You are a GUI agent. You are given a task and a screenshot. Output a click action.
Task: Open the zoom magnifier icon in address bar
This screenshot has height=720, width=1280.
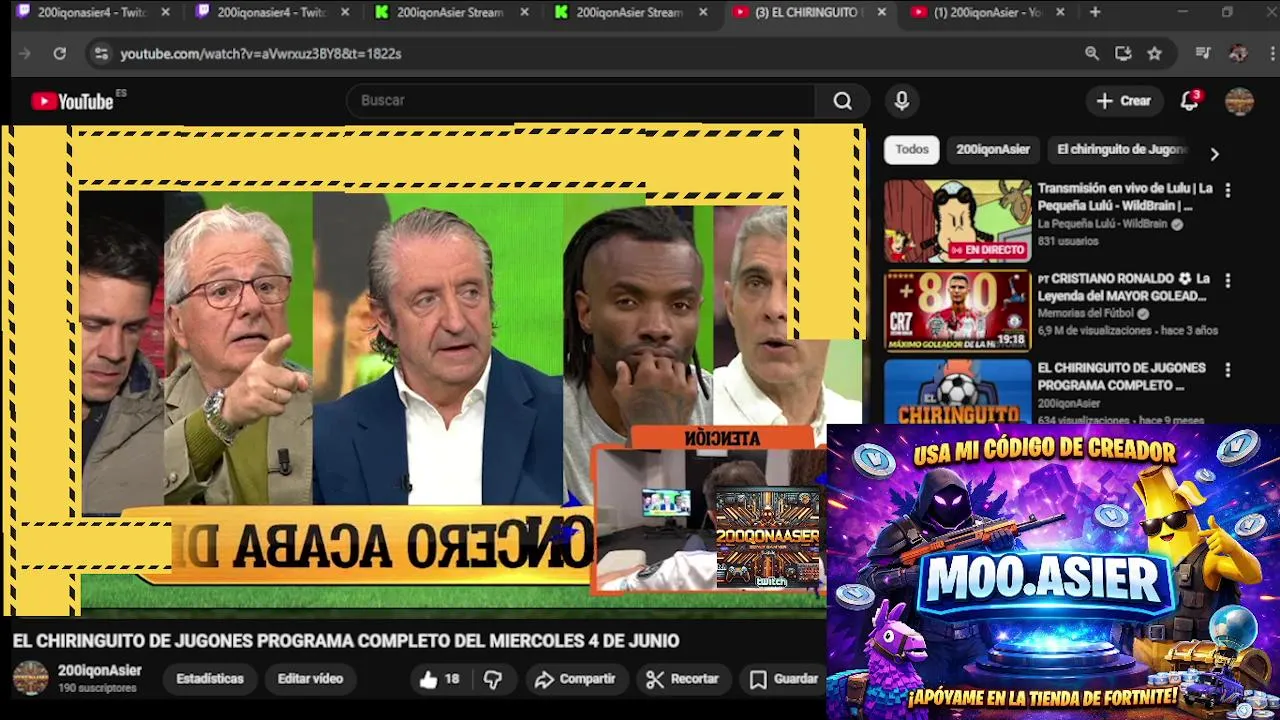[1092, 54]
